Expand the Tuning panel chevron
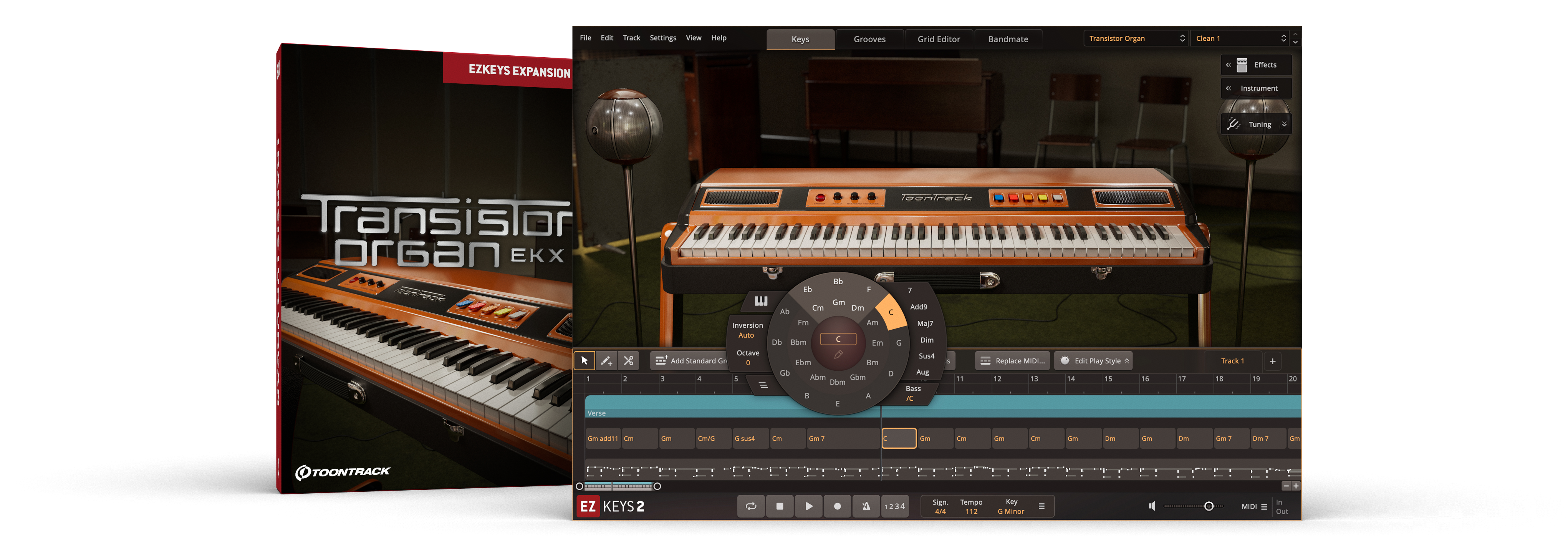This screenshot has width=1568, height=544. (x=1284, y=124)
